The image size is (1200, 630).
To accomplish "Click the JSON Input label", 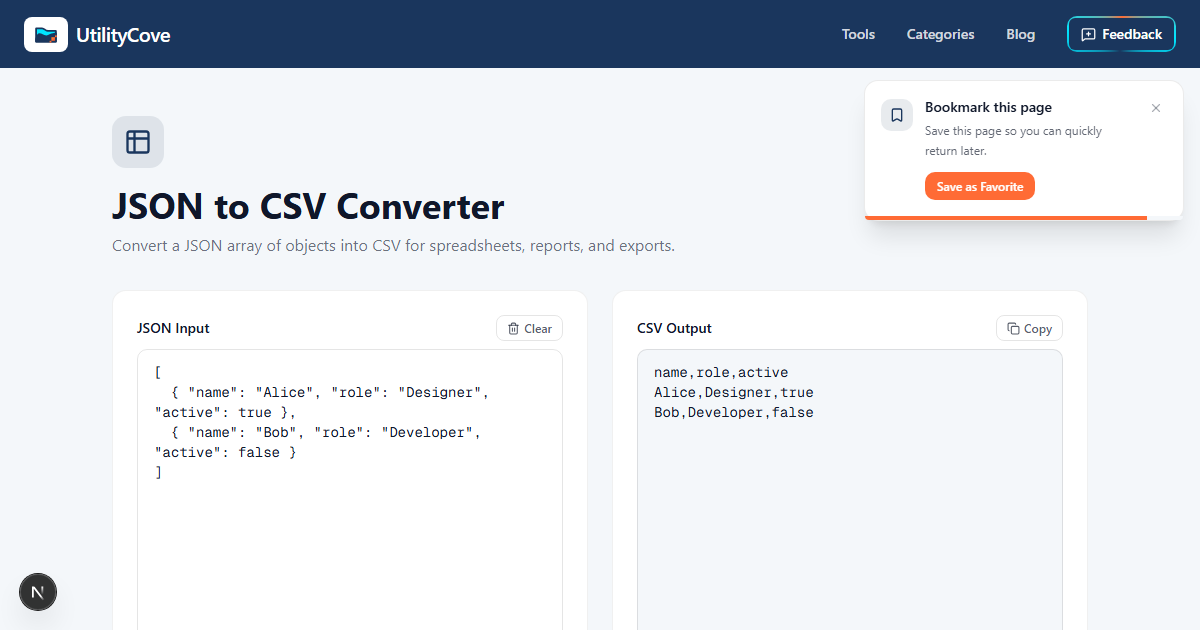I will point(173,328).
